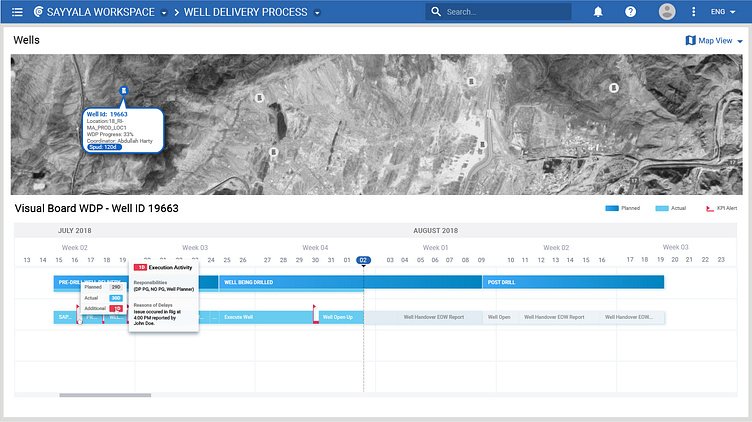Click the Sayyala Workspace logo icon
This screenshot has height=422, width=752.
[x=38, y=12]
